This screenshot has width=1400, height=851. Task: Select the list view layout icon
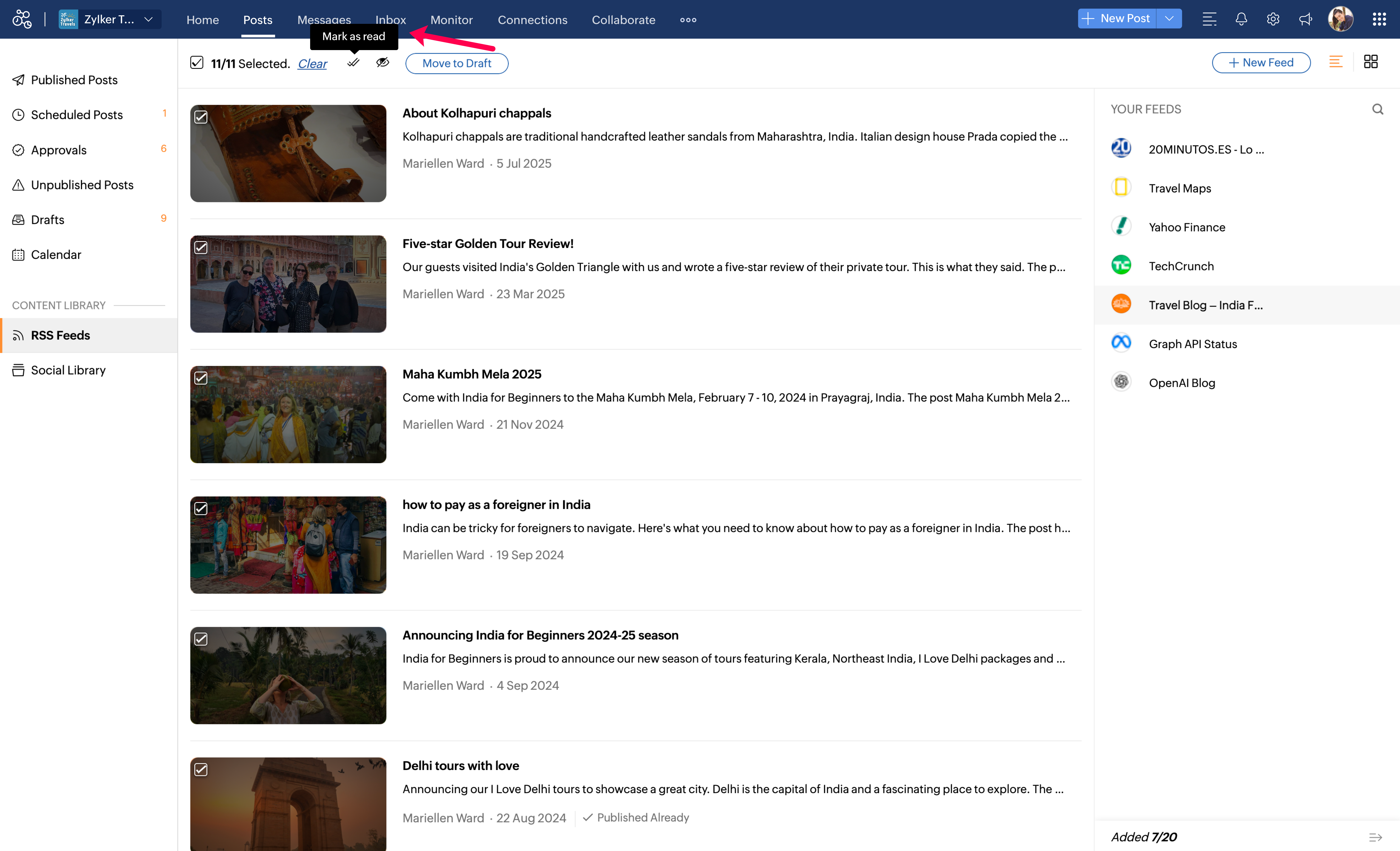click(1336, 62)
